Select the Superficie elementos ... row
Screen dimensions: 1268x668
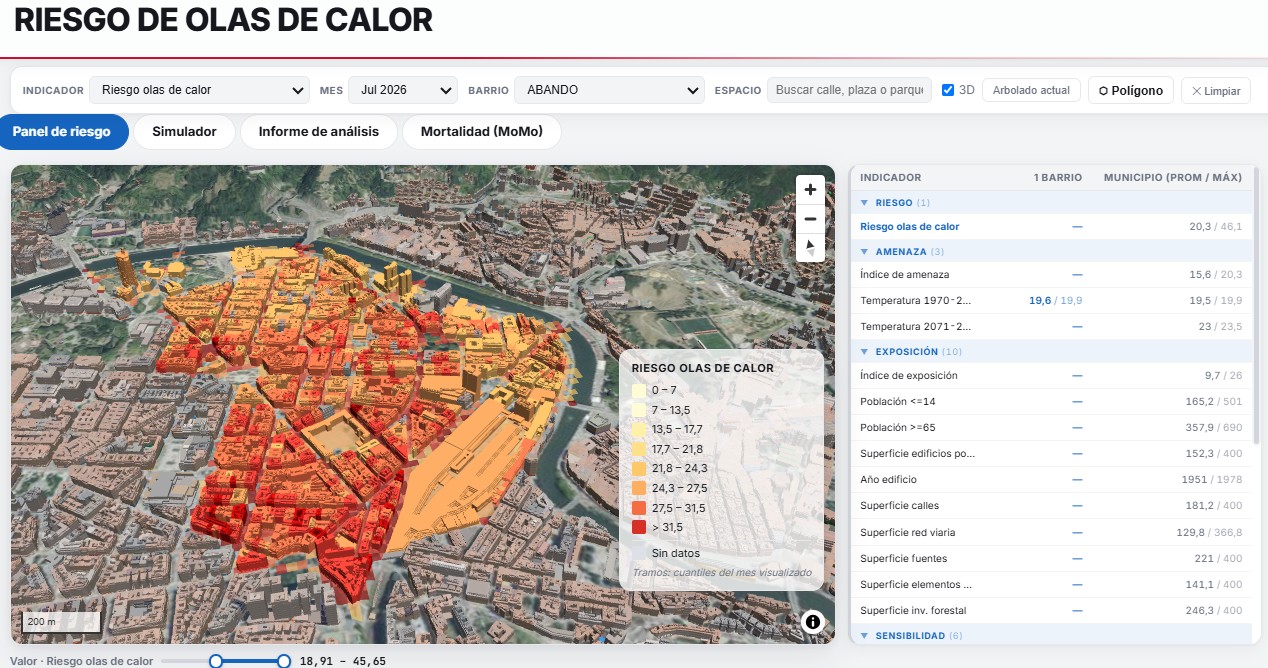point(1051,584)
